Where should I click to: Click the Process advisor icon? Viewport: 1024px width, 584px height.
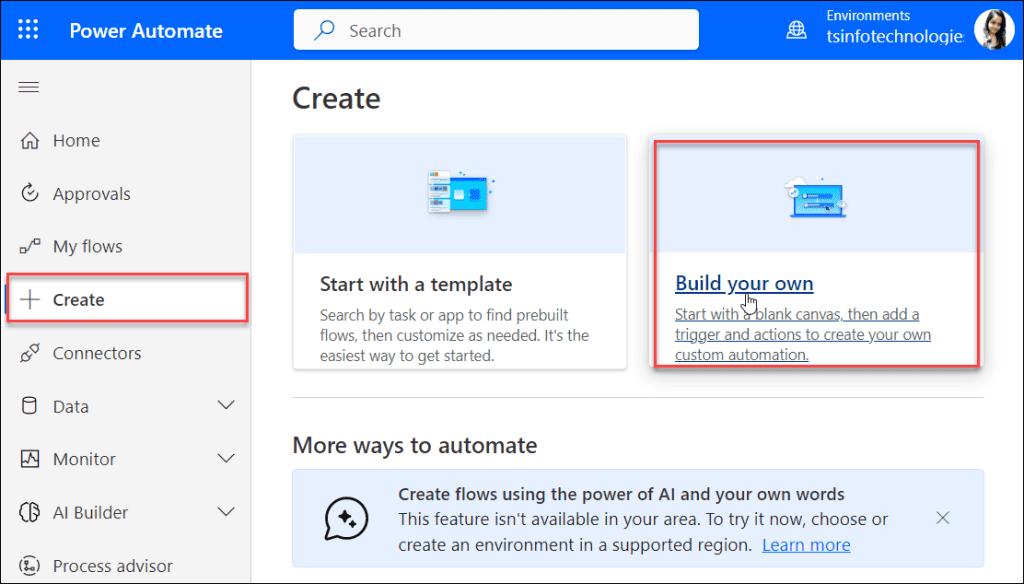pyautogui.click(x=29, y=565)
